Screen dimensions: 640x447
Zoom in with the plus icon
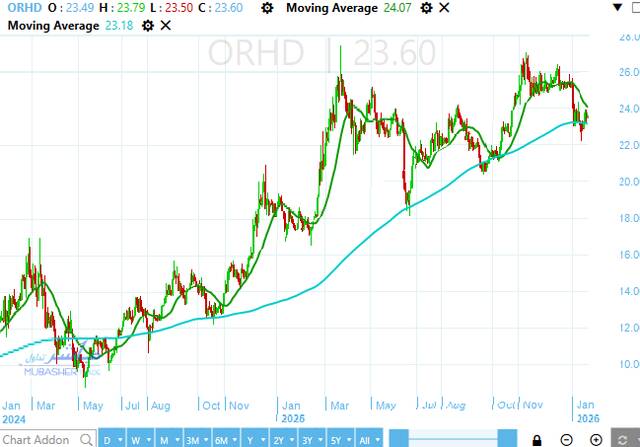596,439
